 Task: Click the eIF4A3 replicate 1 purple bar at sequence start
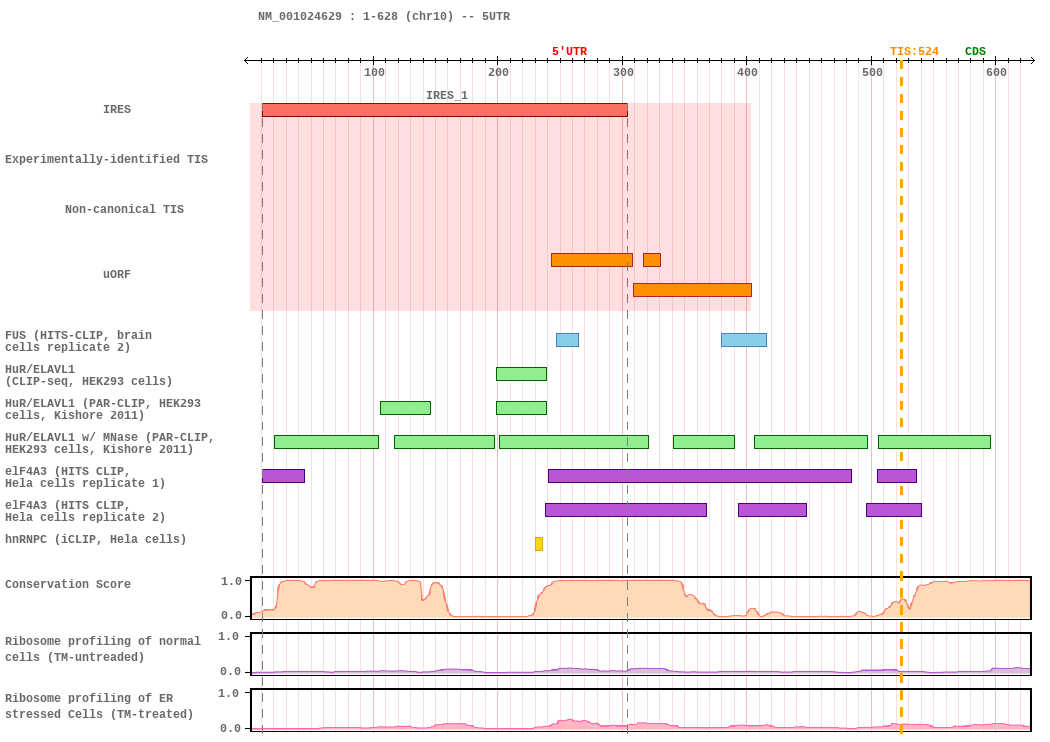[x=283, y=476]
